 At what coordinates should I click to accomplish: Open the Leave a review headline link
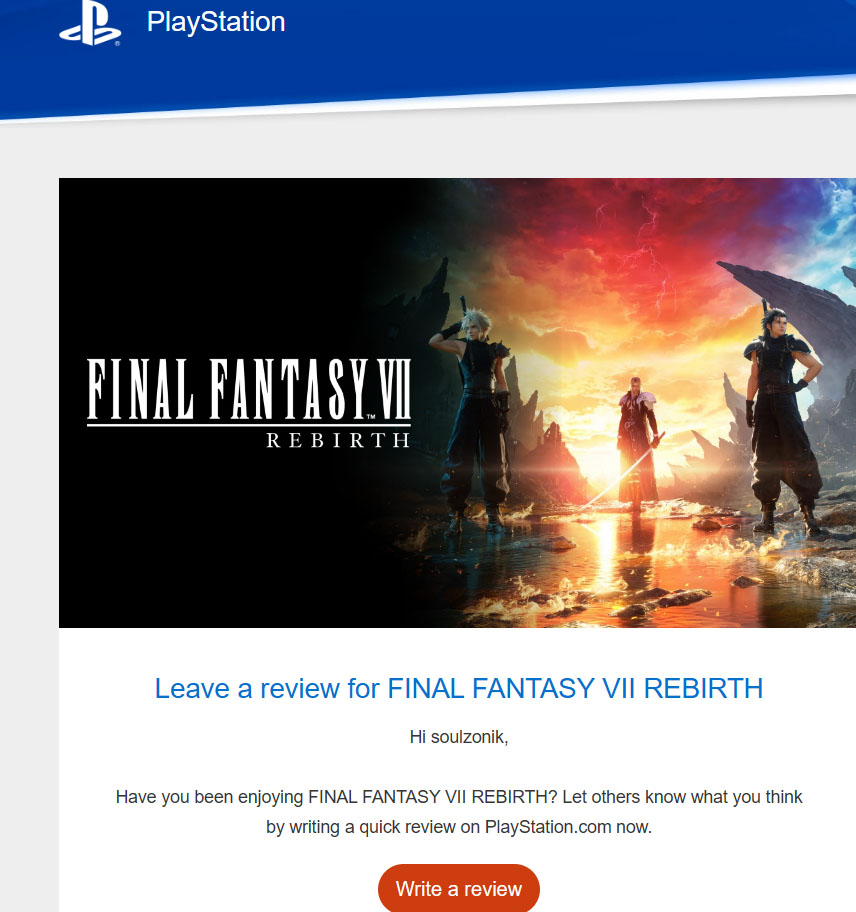(x=459, y=689)
